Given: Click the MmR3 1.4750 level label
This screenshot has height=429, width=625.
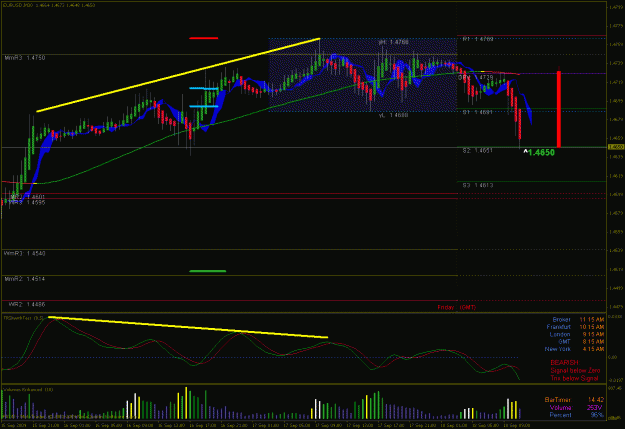Looking at the screenshot, I should tap(25, 58).
